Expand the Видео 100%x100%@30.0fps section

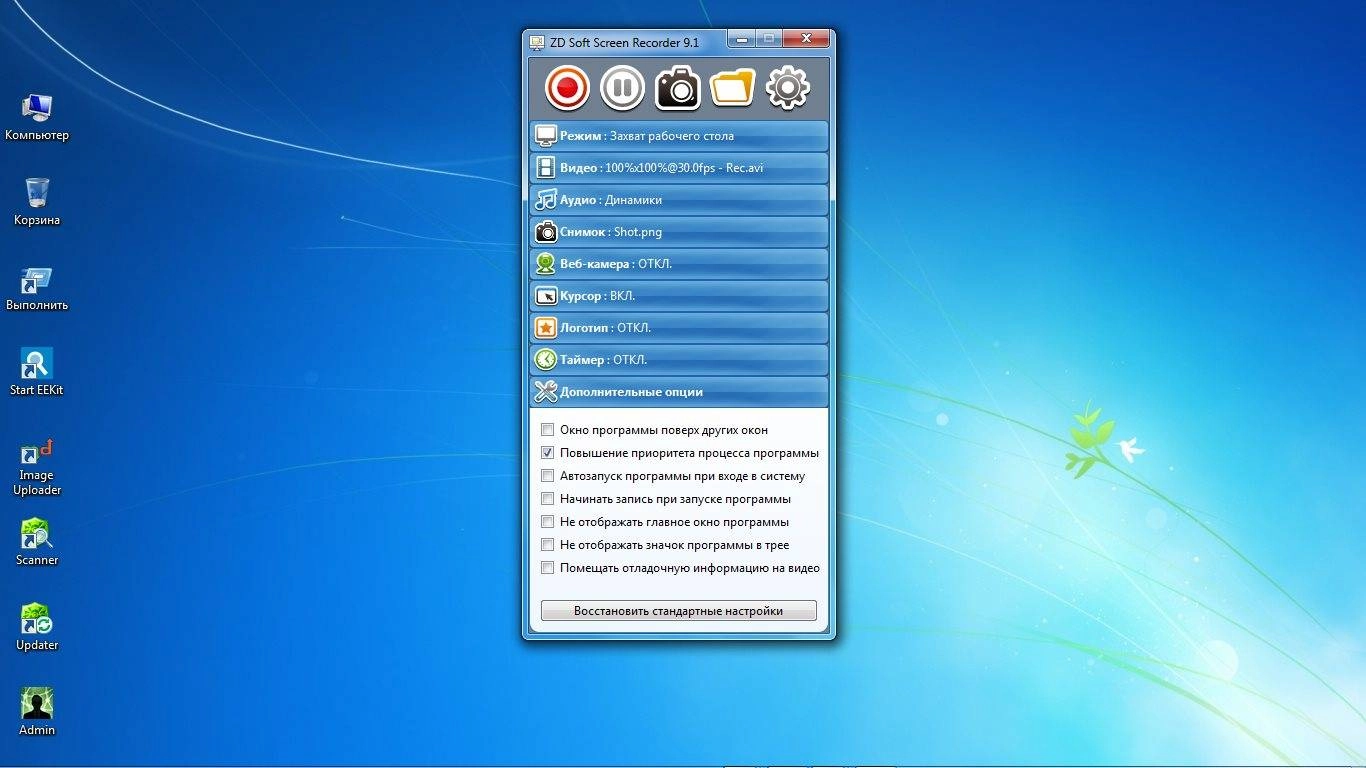(679, 168)
